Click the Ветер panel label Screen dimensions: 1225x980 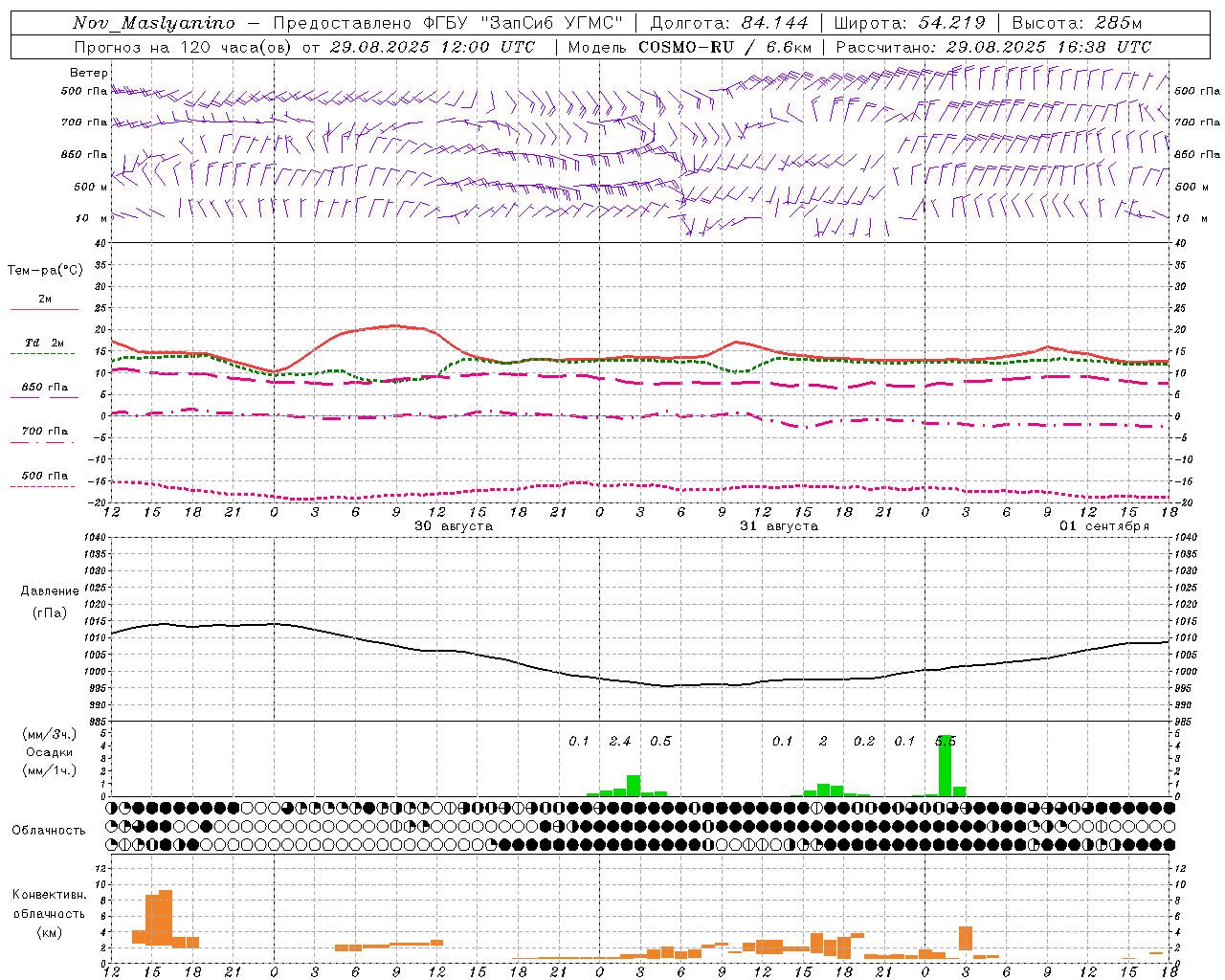click(89, 73)
